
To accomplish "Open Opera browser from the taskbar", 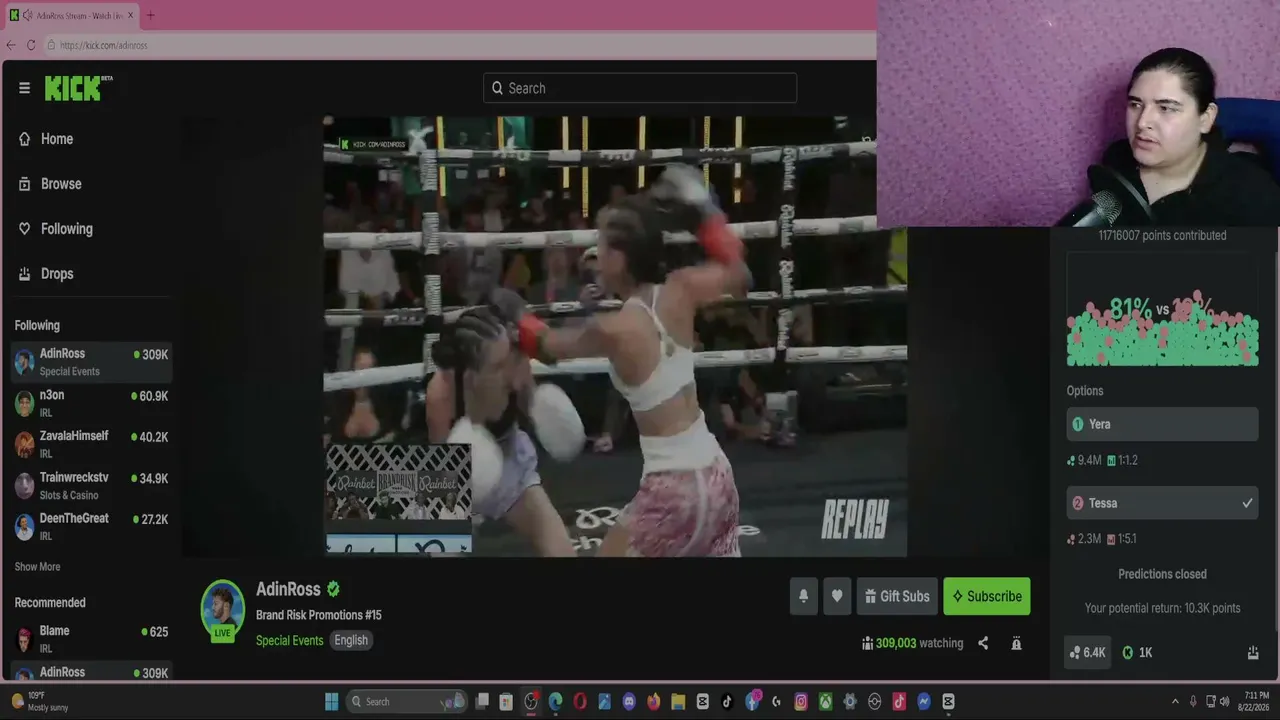I will pos(580,702).
